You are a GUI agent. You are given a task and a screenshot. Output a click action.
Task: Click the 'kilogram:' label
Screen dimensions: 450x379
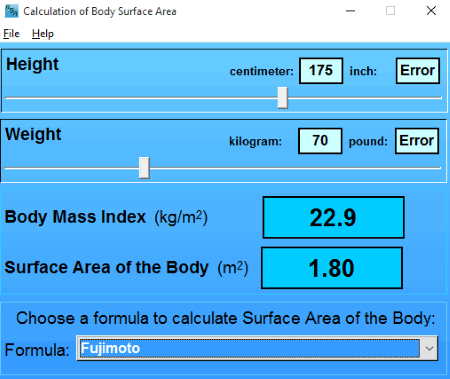pos(256,142)
